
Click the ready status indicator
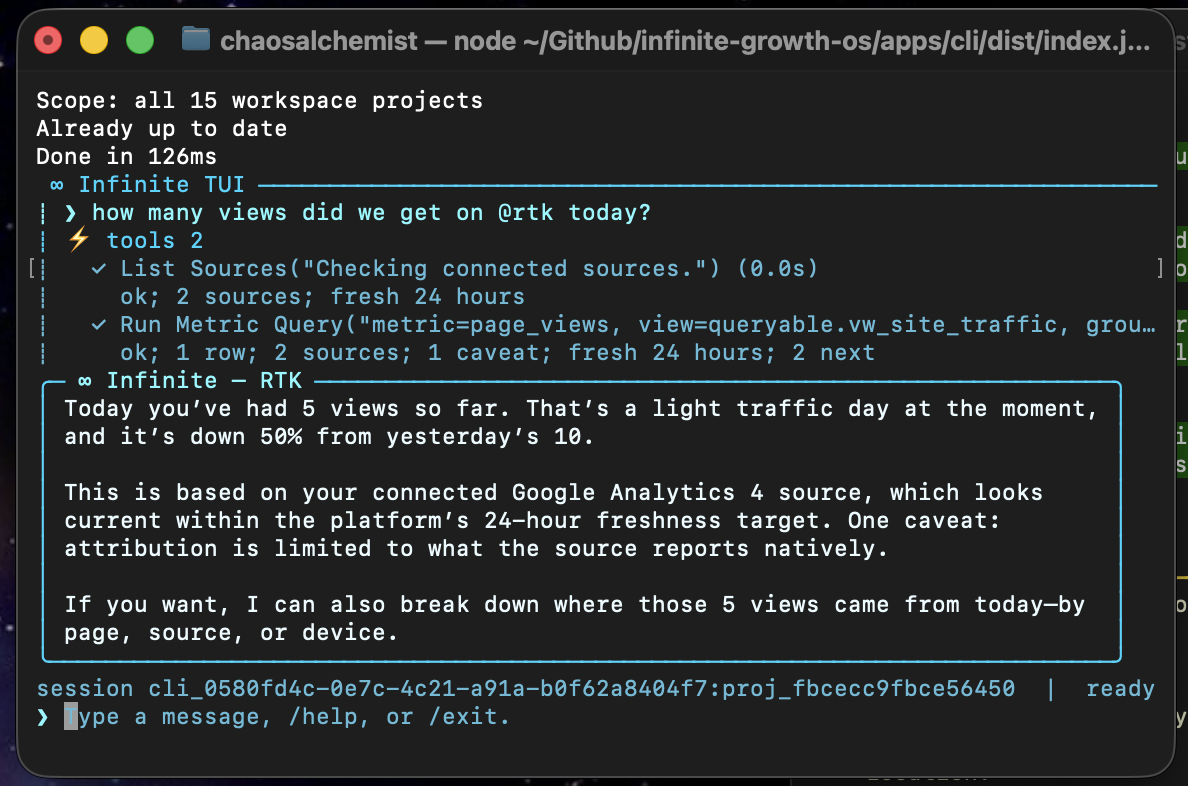tap(1120, 688)
